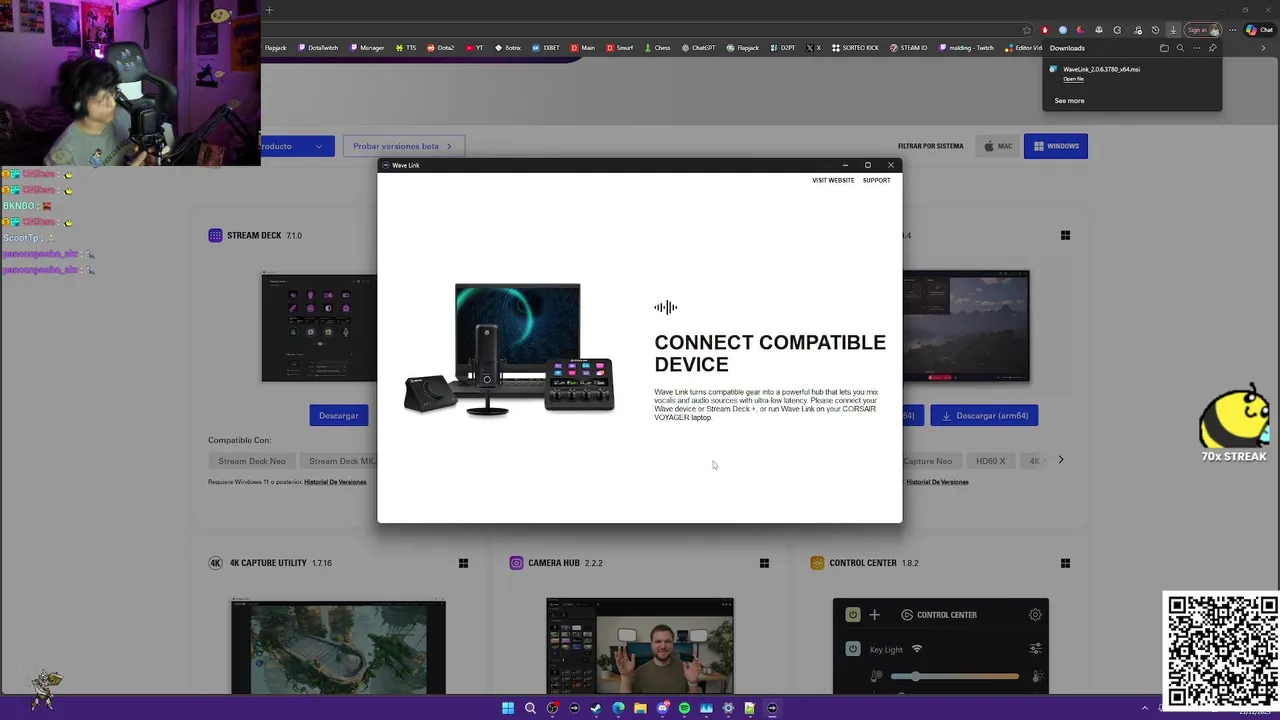The height and width of the screenshot is (720, 1280).
Task: Open the SUPPORT link in Wave Link
Action: (876, 180)
